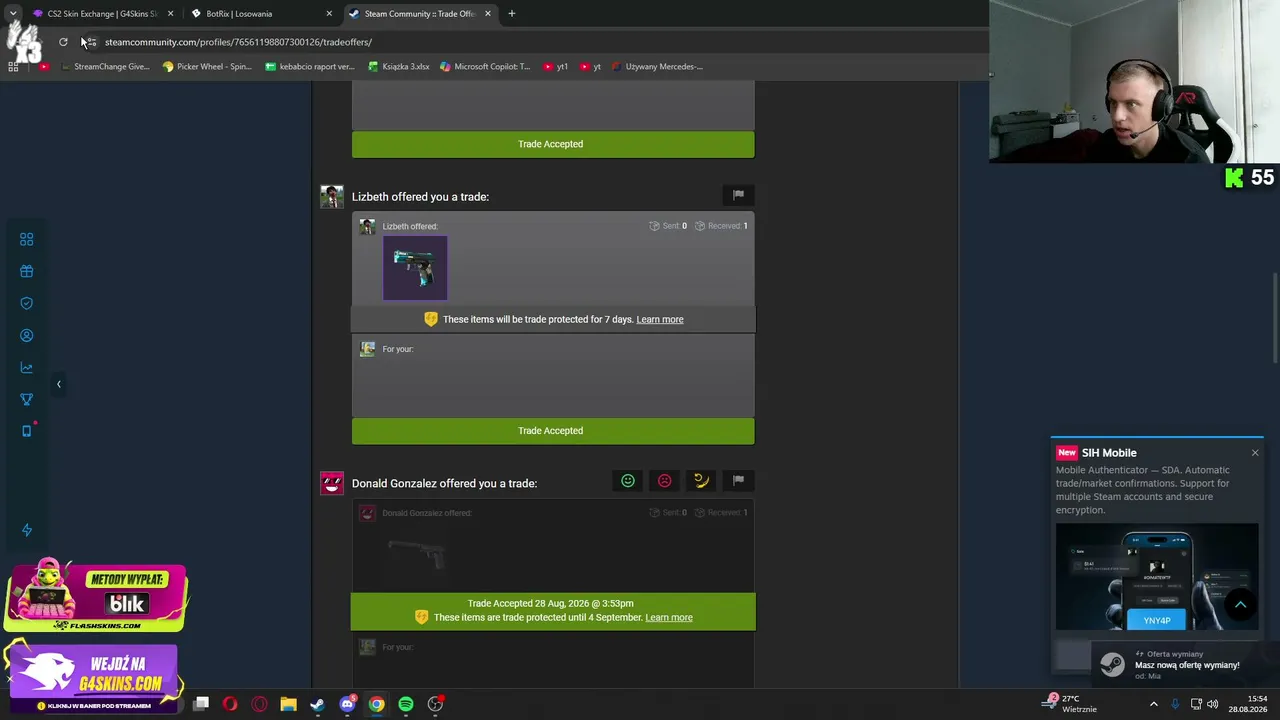
Task: Open Picker Wheel bookmark
Action: 208,67
